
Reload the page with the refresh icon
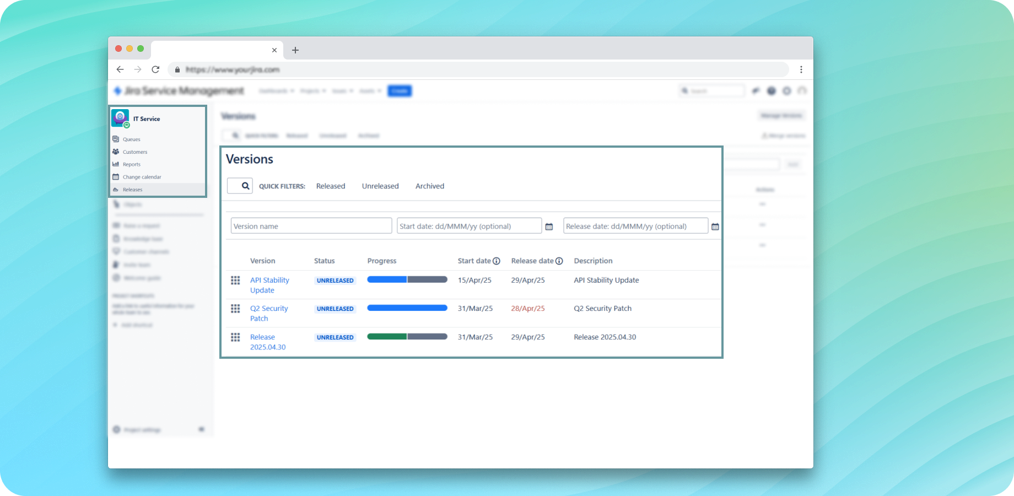(155, 69)
